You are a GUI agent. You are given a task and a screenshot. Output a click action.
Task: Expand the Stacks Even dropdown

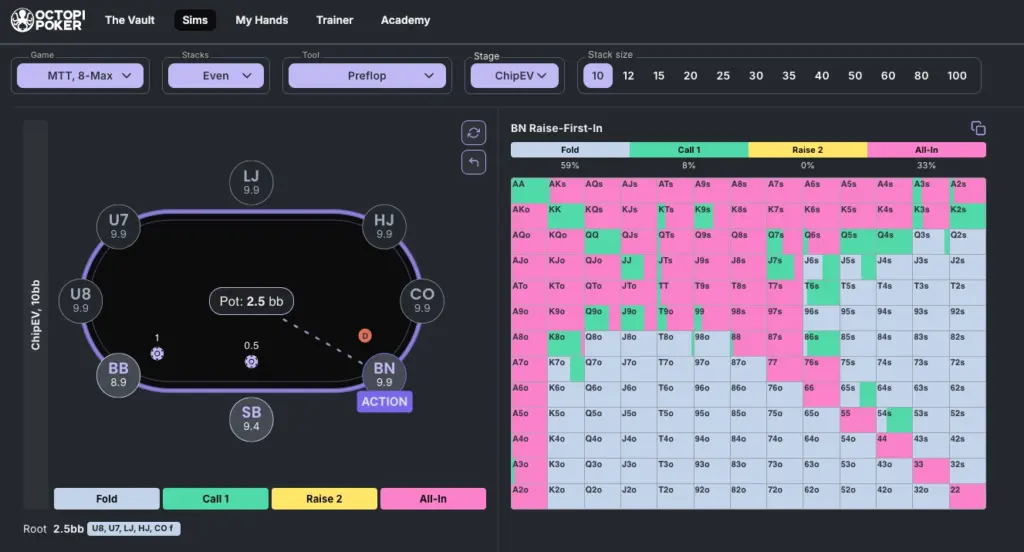[x=216, y=76]
